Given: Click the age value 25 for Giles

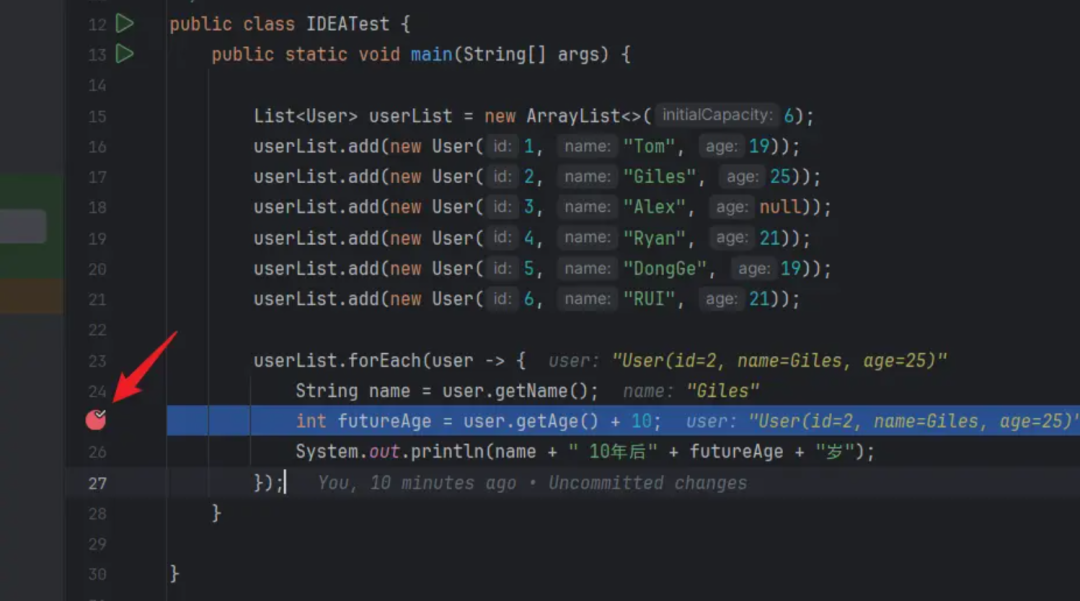Looking at the screenshot, I should [780, 177].
